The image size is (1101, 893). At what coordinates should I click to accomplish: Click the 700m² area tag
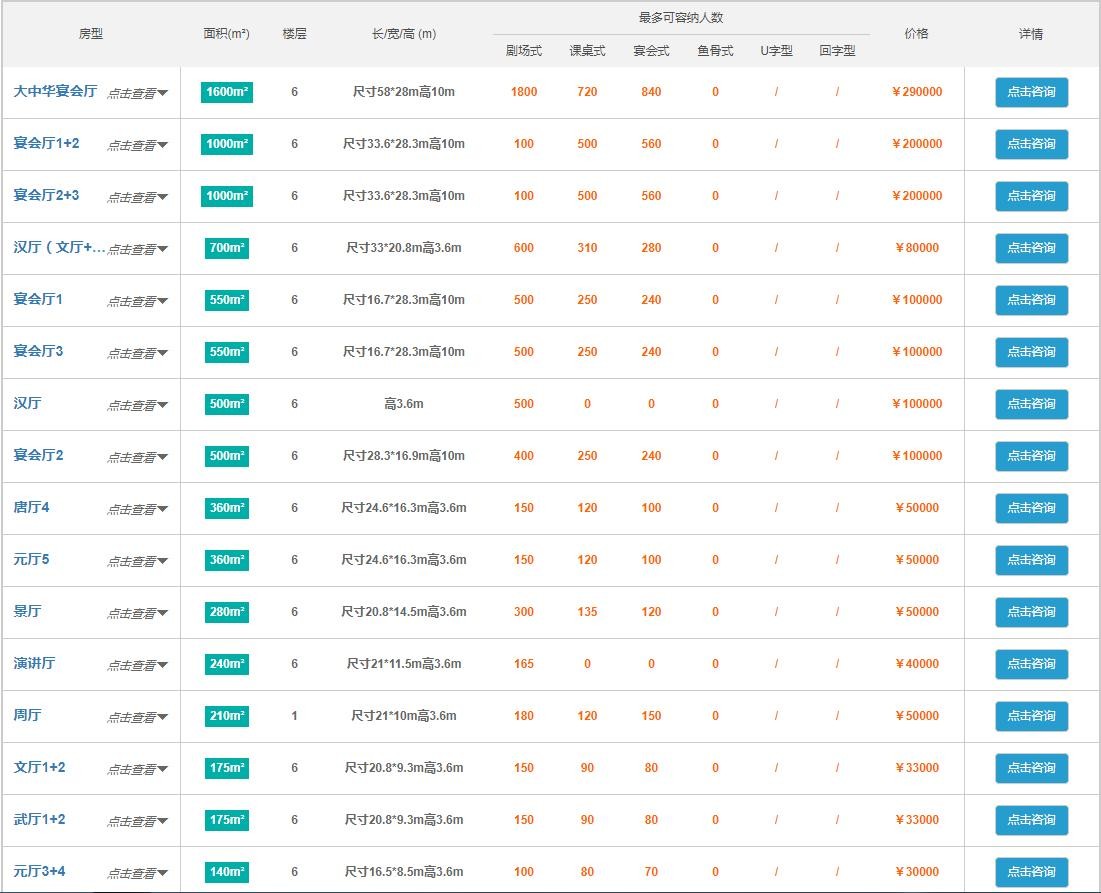pyautogui.click(x=226, y=248)
